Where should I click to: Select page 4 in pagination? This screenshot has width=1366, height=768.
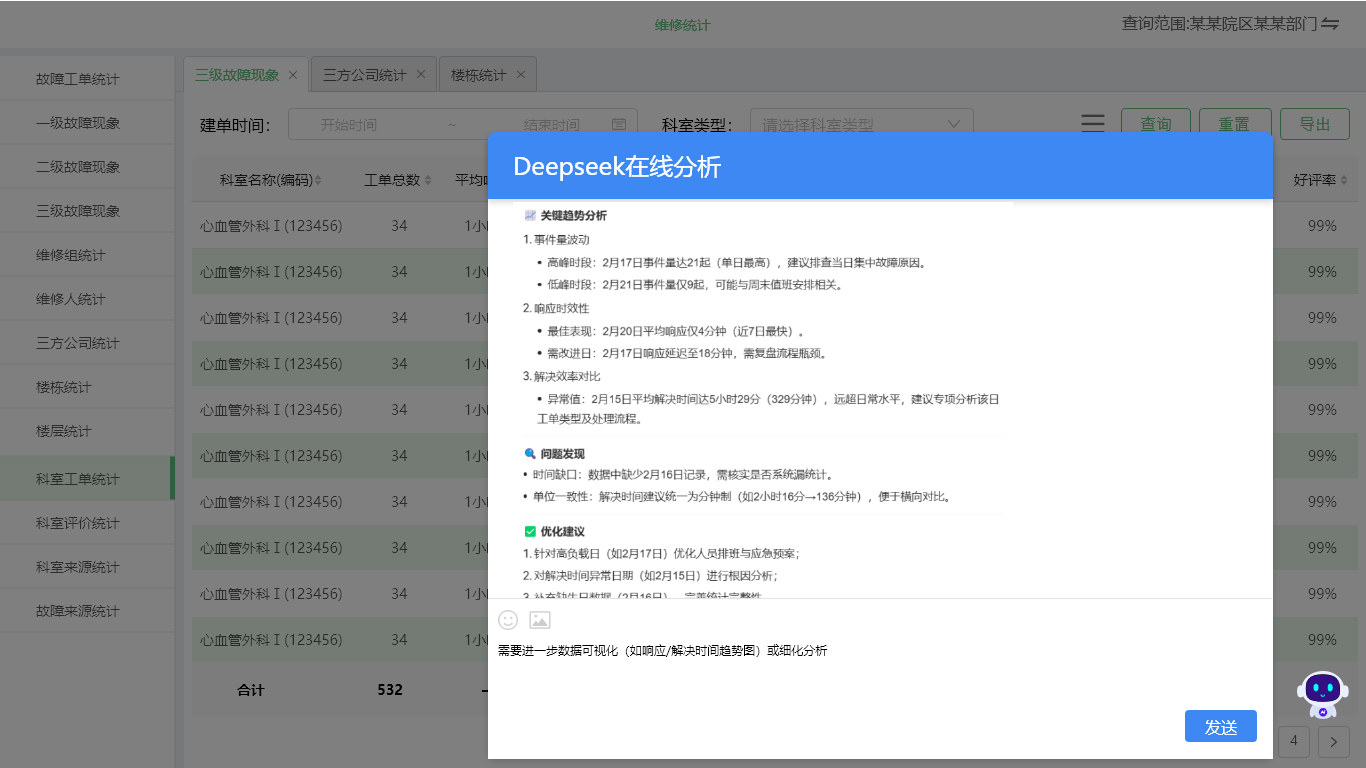[1294, 741]
